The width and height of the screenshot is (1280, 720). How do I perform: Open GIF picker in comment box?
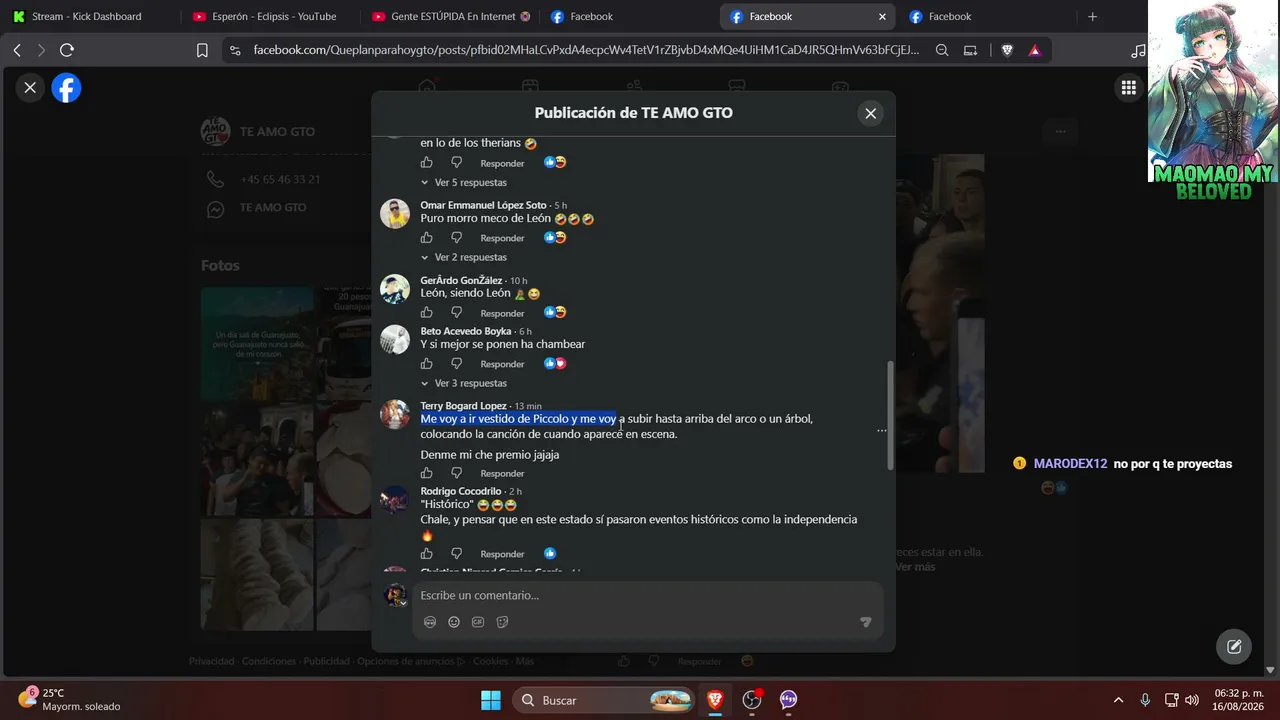point(478,622)
